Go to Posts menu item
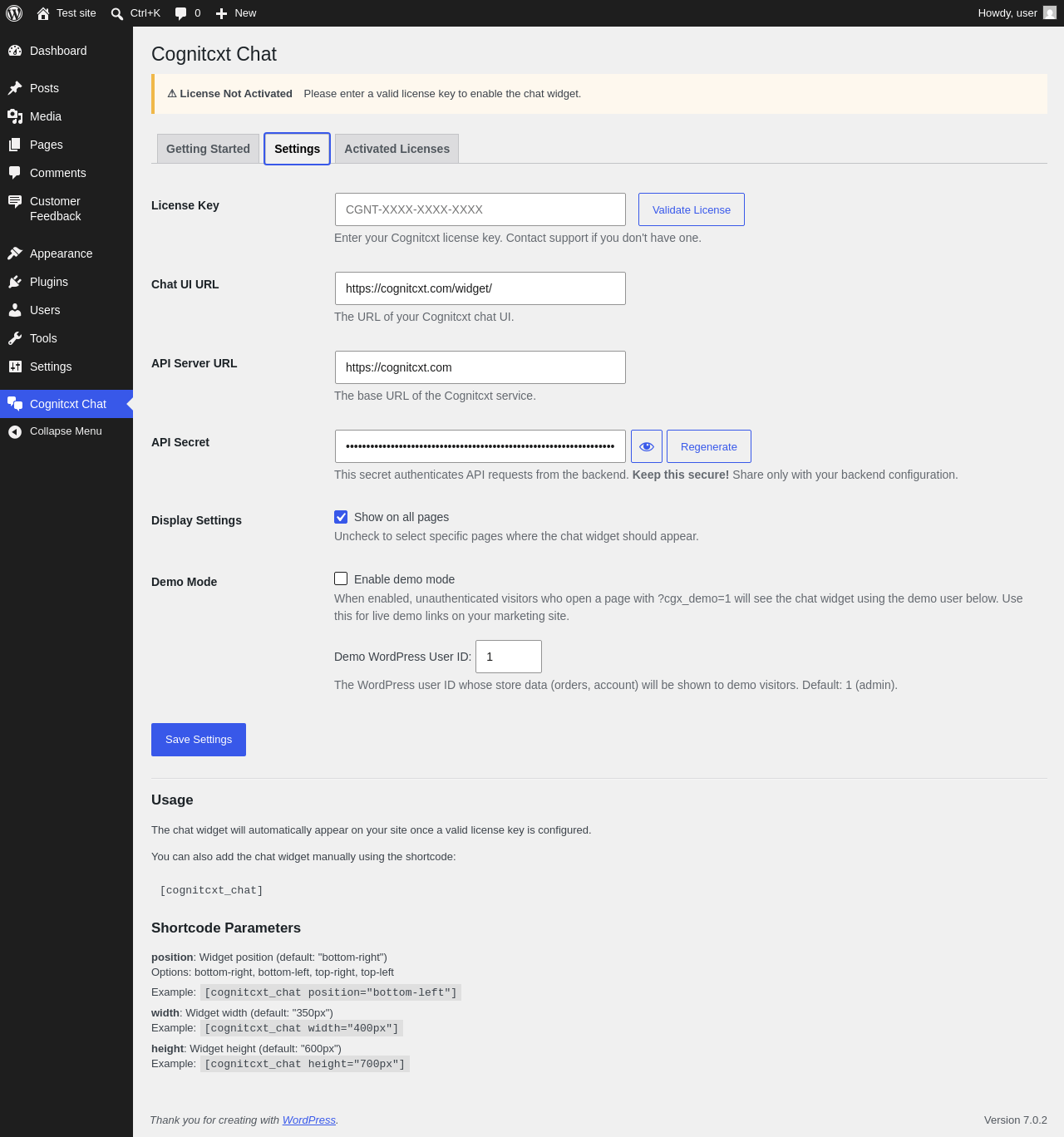 [66, 88]
